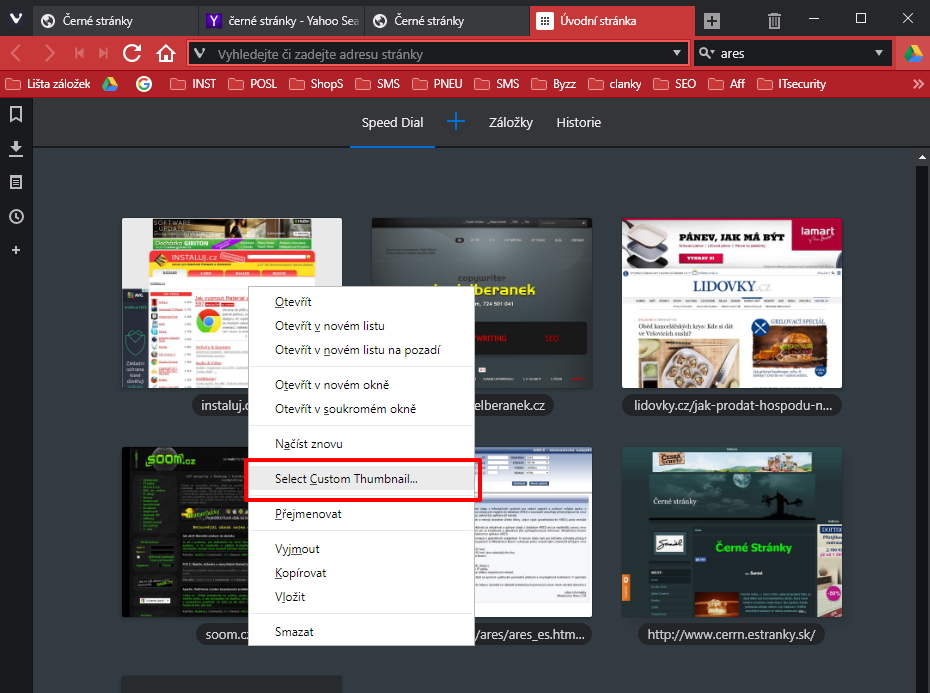
Task: Reload the current page
Action: tap(132, 53)
